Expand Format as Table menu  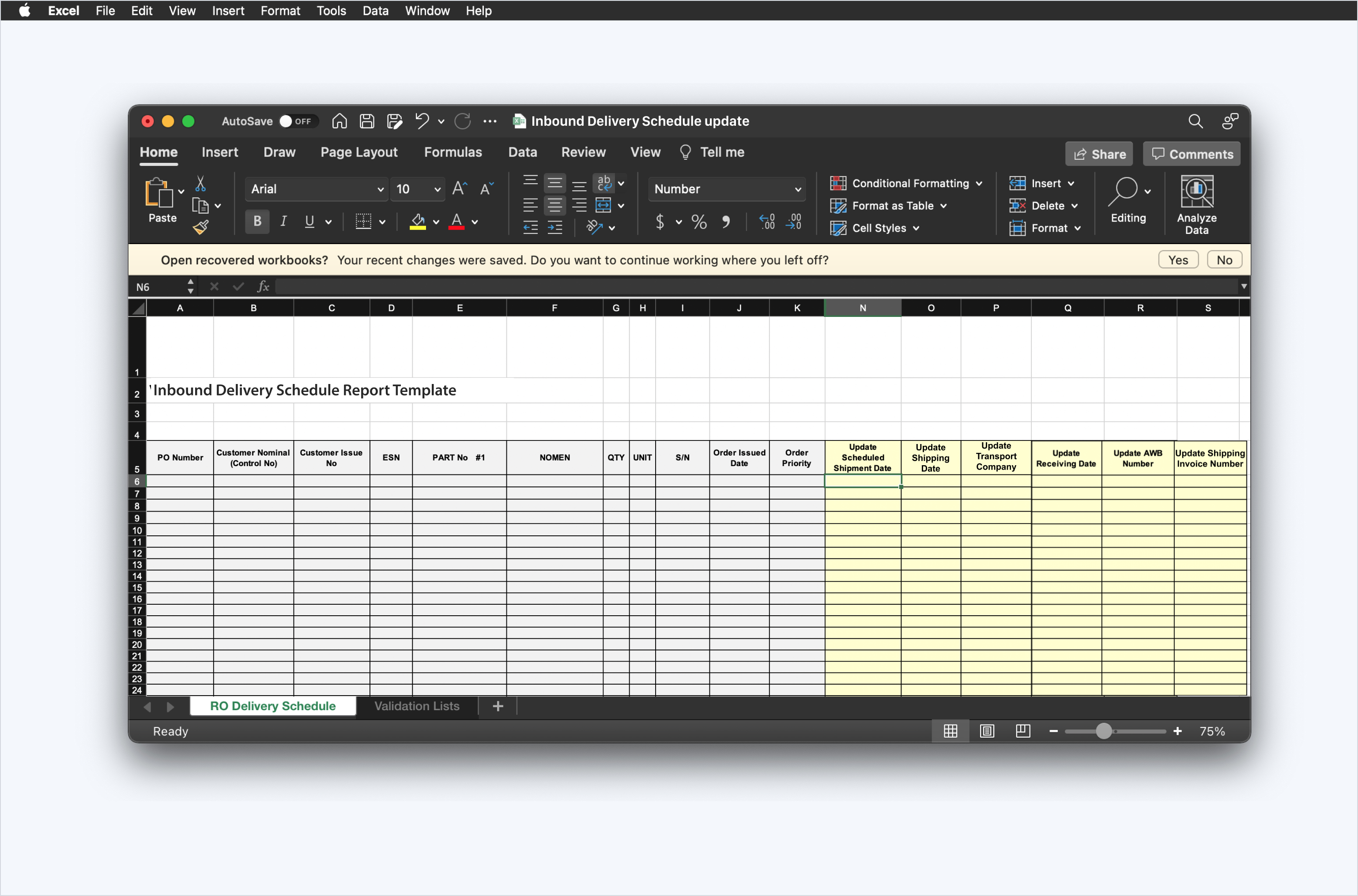tap(888, 206)
